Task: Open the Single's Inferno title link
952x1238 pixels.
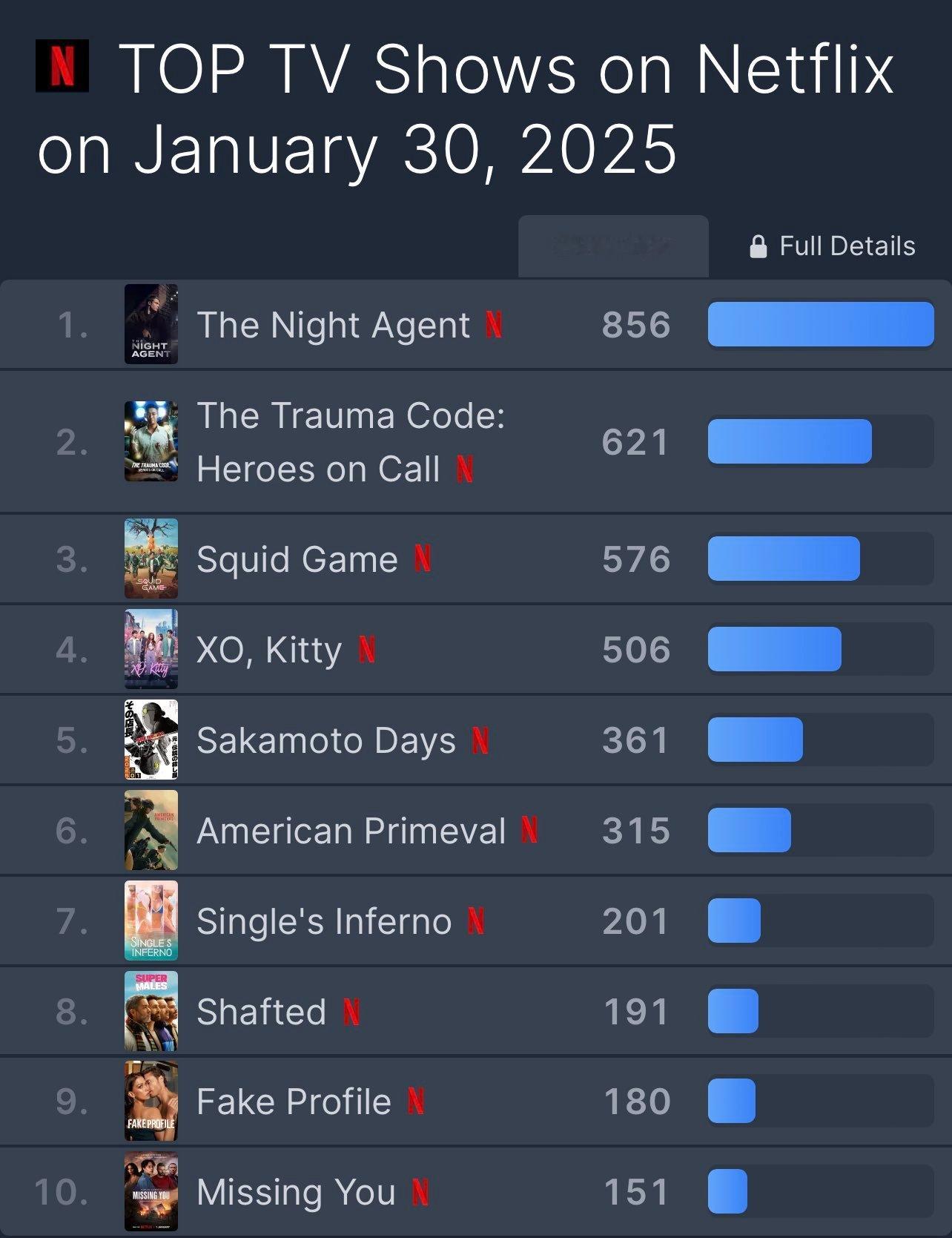Action: tap(324, 921)
